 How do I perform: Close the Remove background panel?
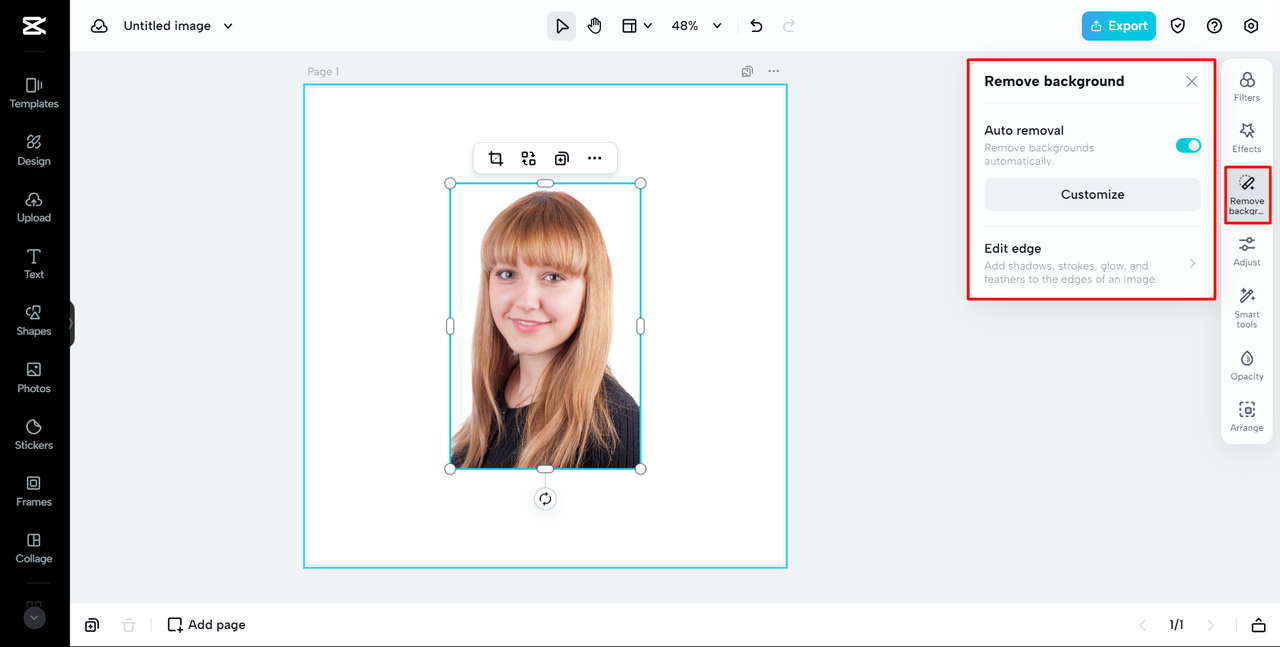point(1191,82)
